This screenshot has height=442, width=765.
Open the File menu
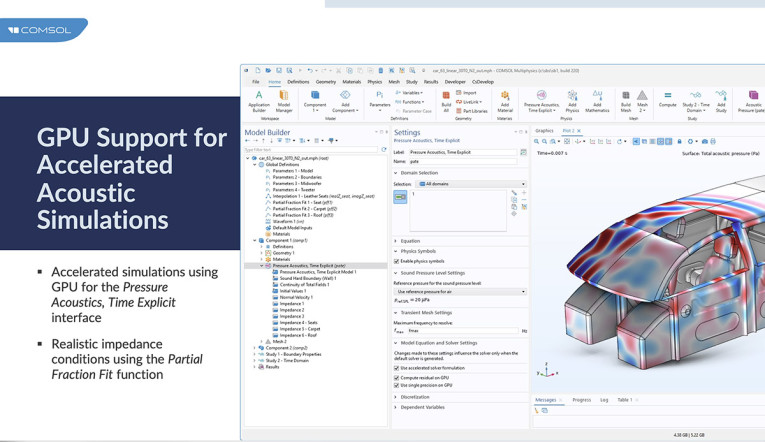tap(256, 82)
